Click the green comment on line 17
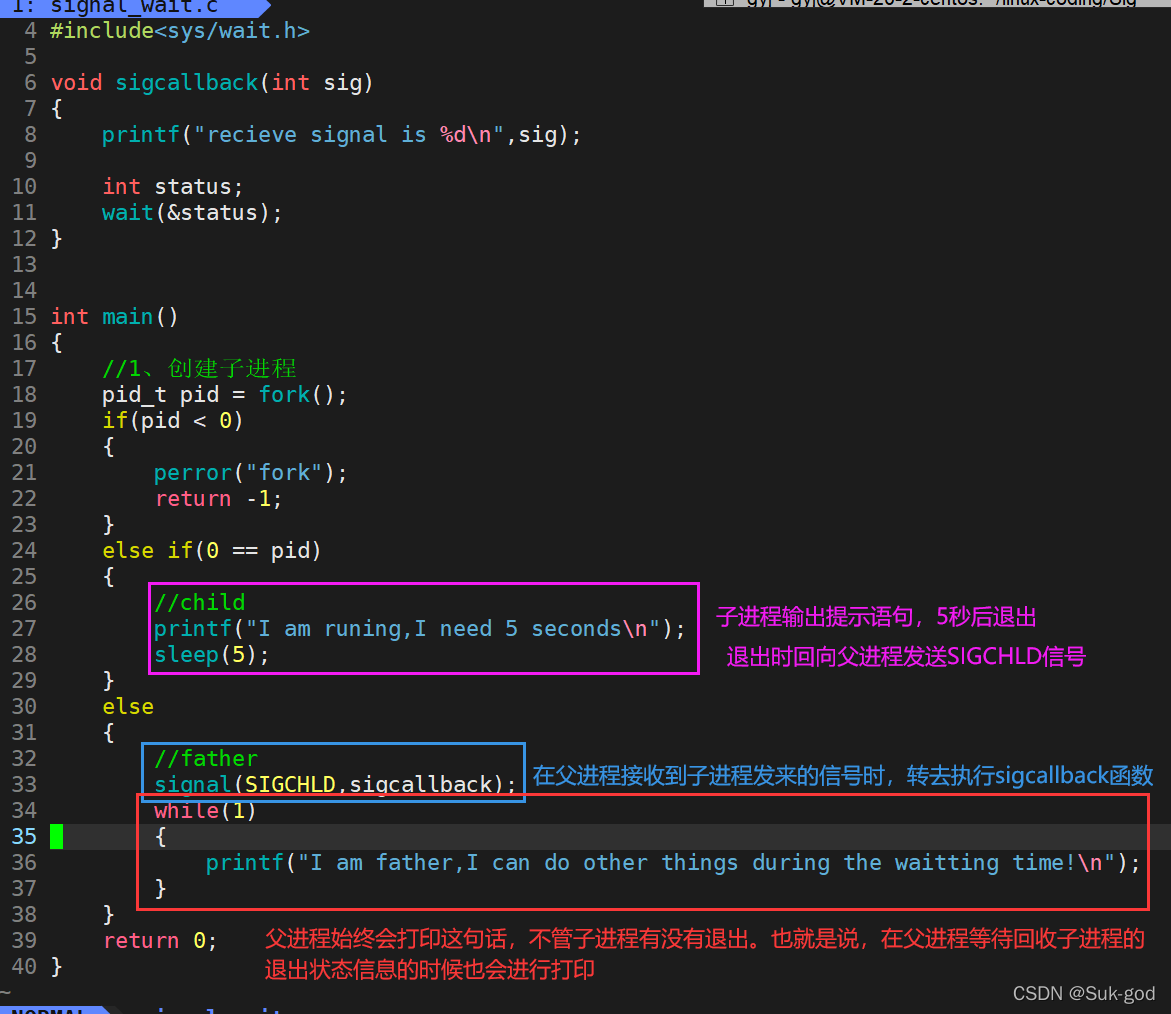 pos(199,369)
